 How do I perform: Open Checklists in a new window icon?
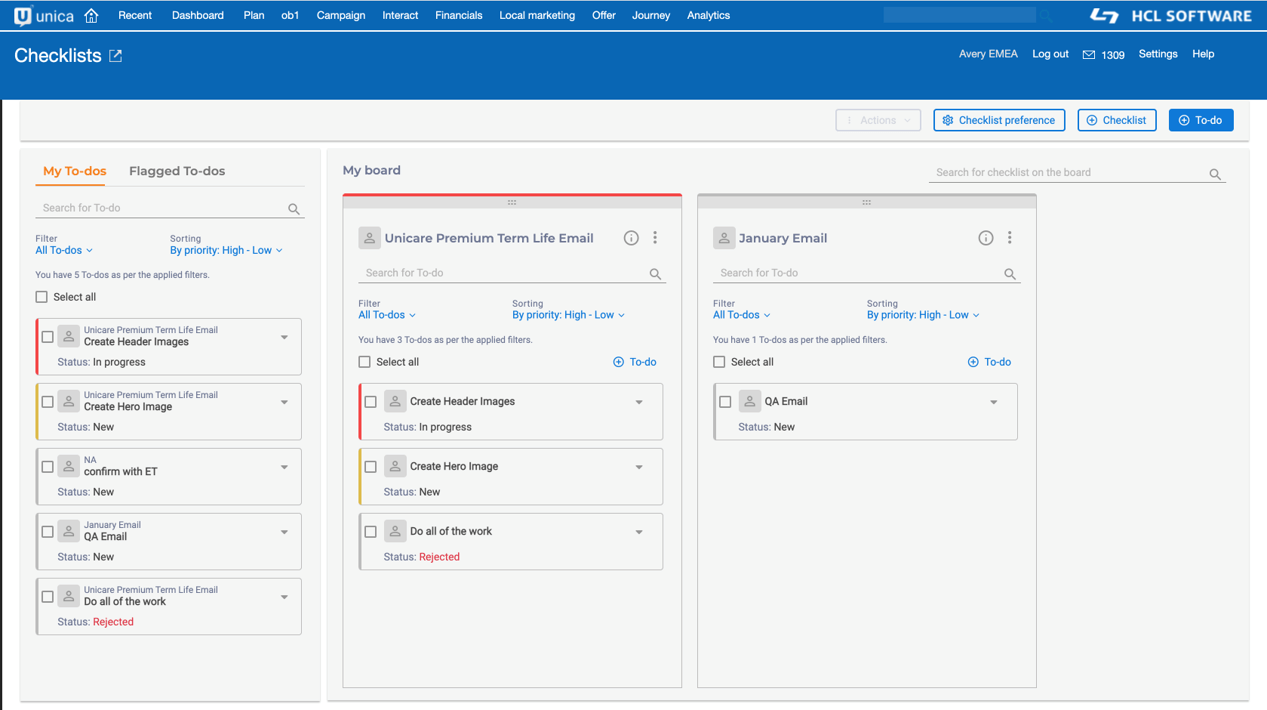point(116,56)
